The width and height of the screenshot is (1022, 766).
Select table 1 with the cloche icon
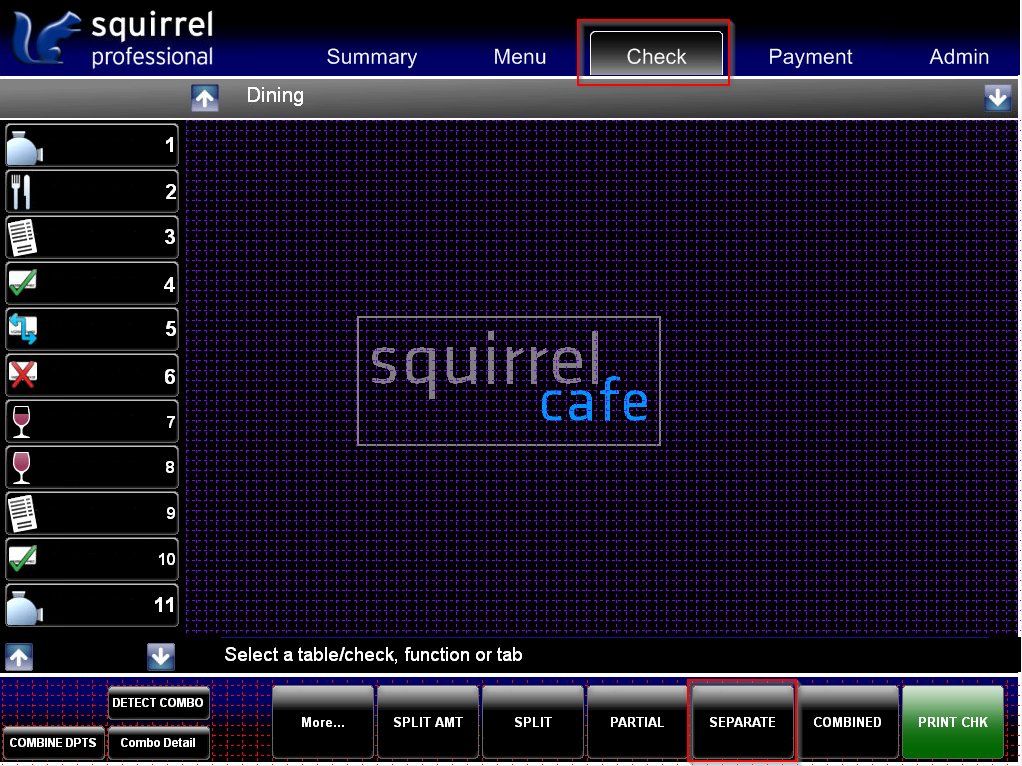pos(92,145)
